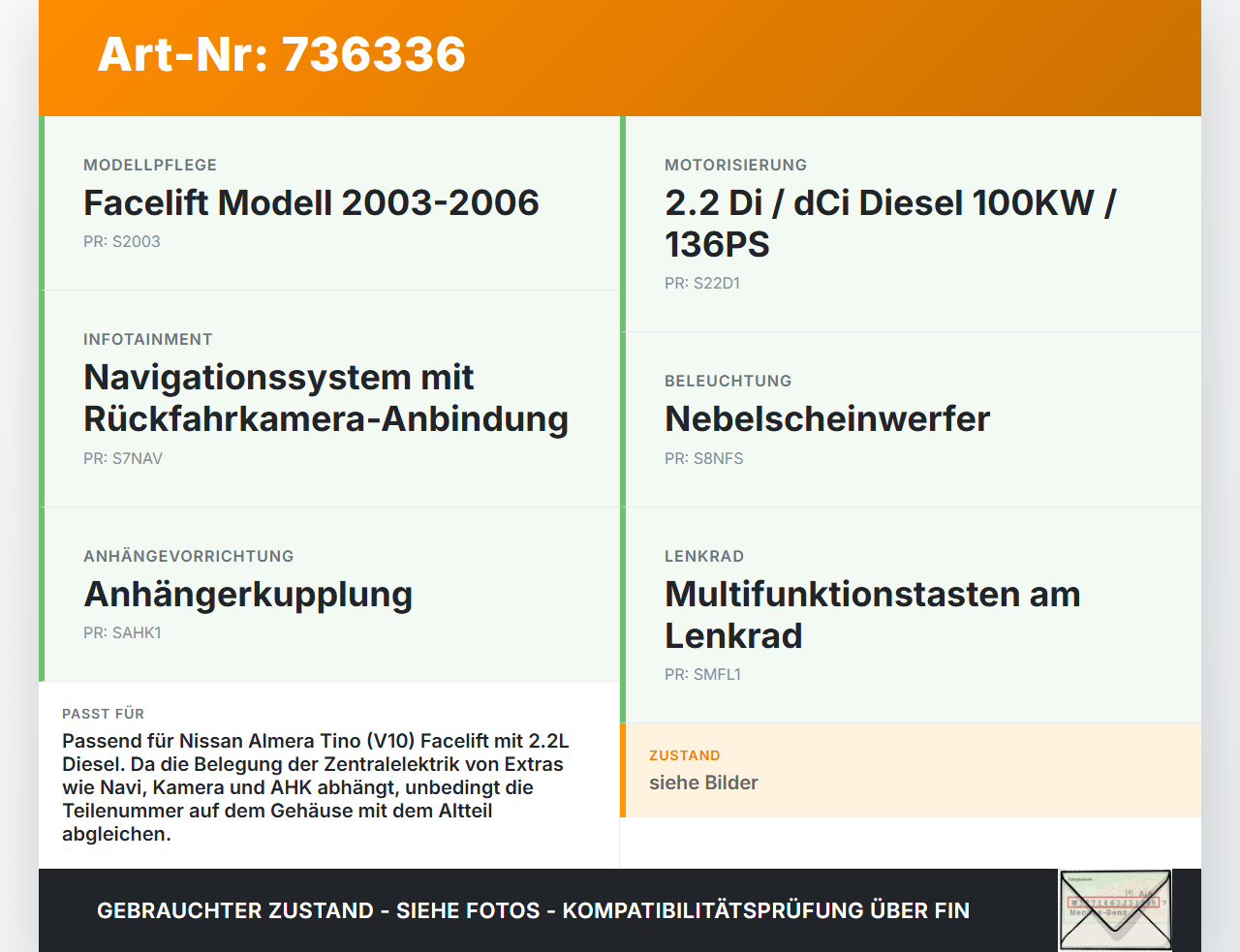1240x952 pixels.
Task: Select 'Facelift Modell 2003-2006' text
Action: (311, 202)
